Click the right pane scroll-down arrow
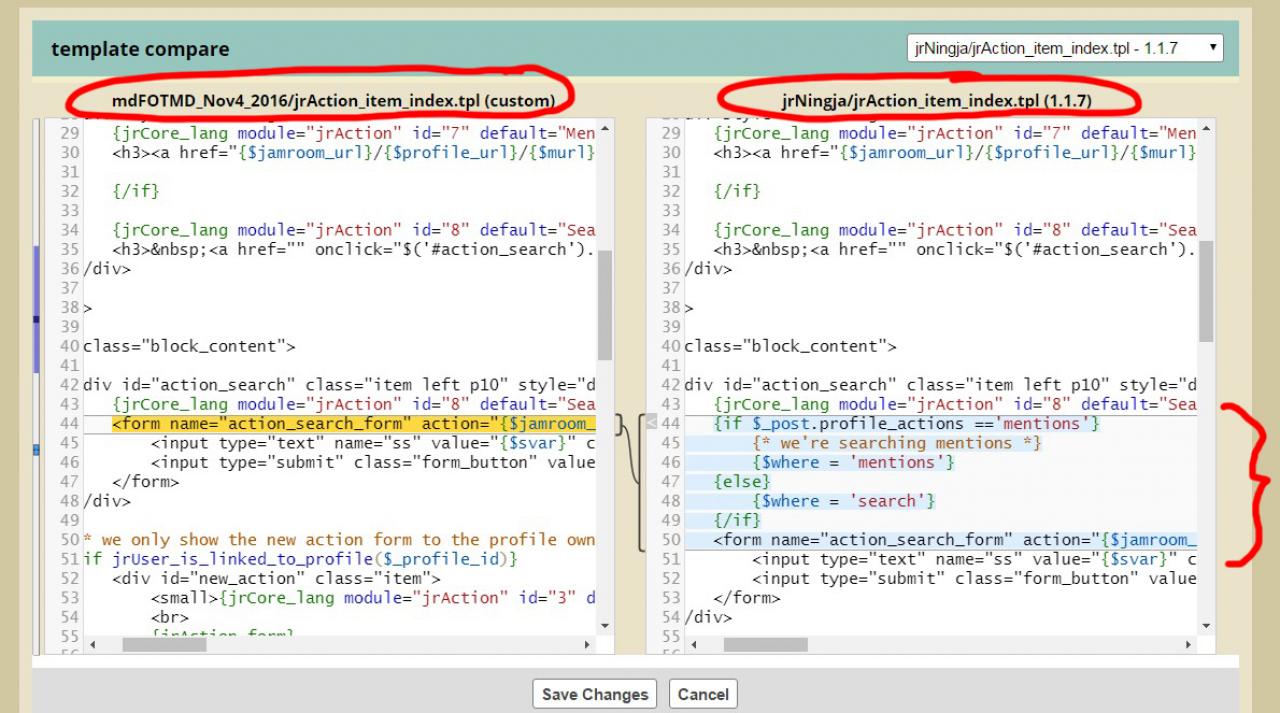 click(x=1205, y=626)
